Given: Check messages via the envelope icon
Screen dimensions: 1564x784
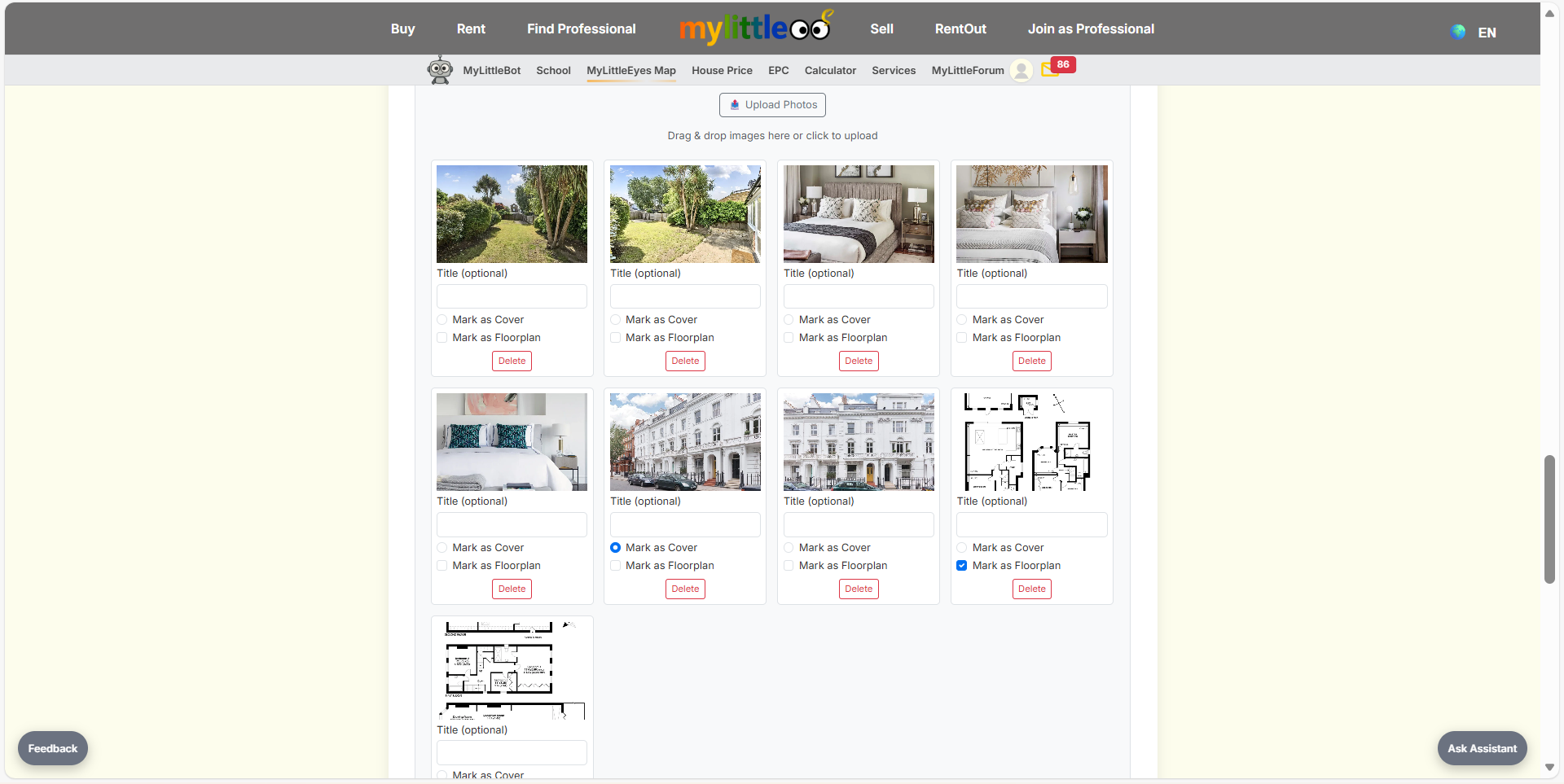Looking at the screenshot, I should (x=1049, y=70).
